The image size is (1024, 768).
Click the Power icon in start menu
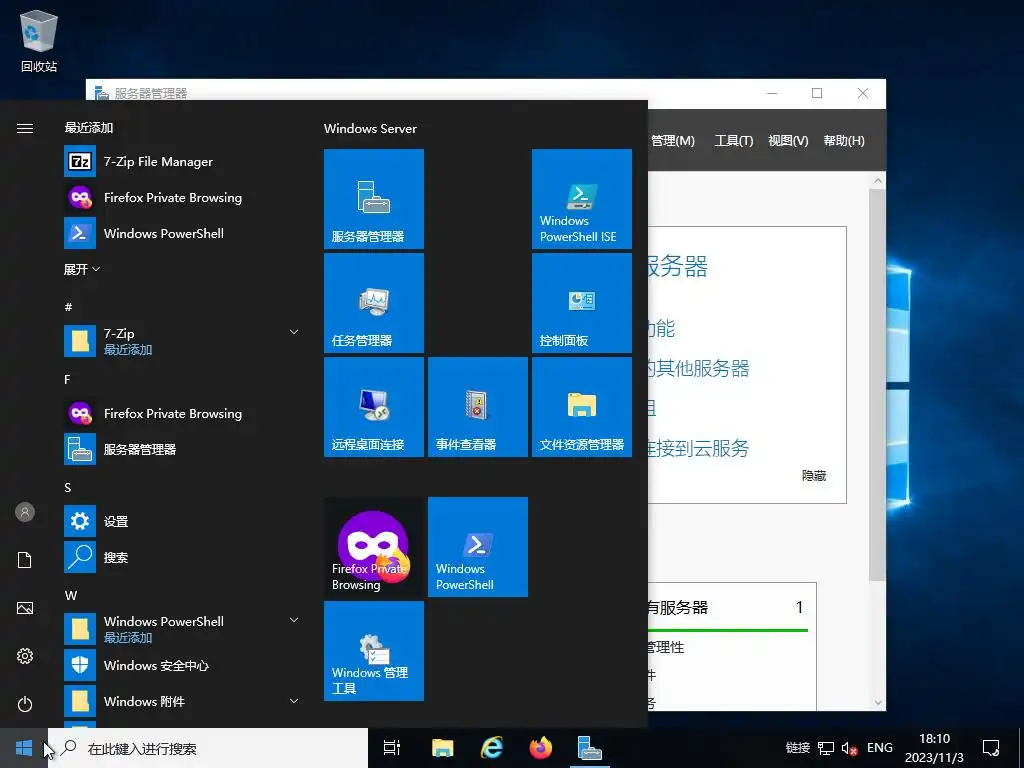(25, 704)
